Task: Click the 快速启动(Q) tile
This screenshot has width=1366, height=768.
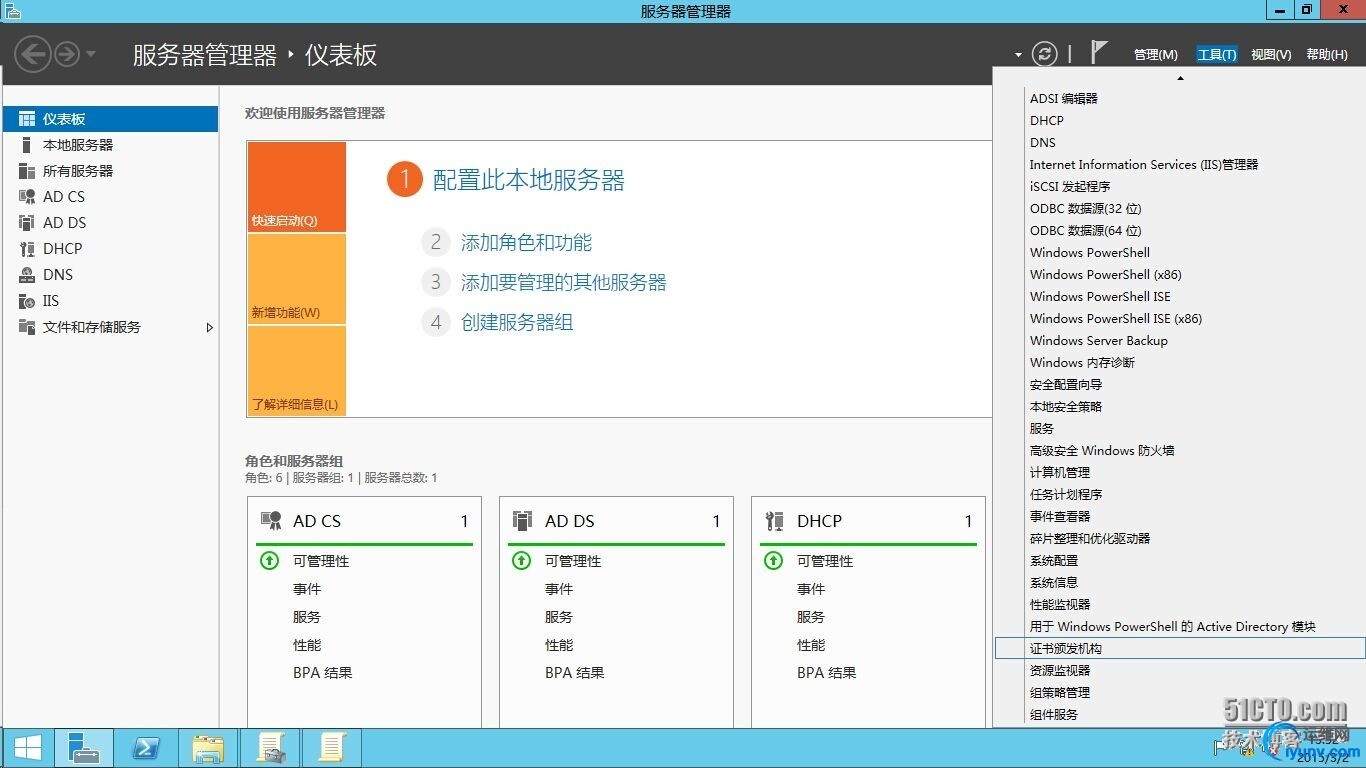Action: tap(297, 187)
